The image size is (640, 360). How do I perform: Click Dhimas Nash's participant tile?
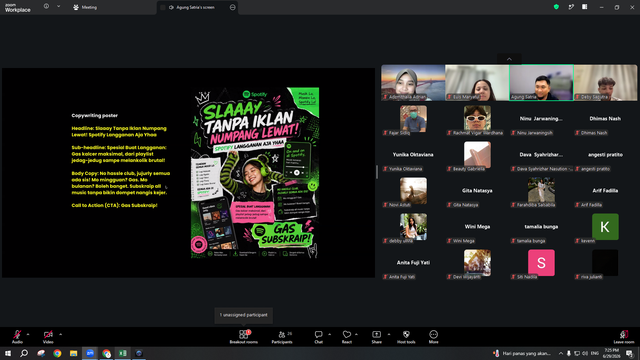point(605,119)
